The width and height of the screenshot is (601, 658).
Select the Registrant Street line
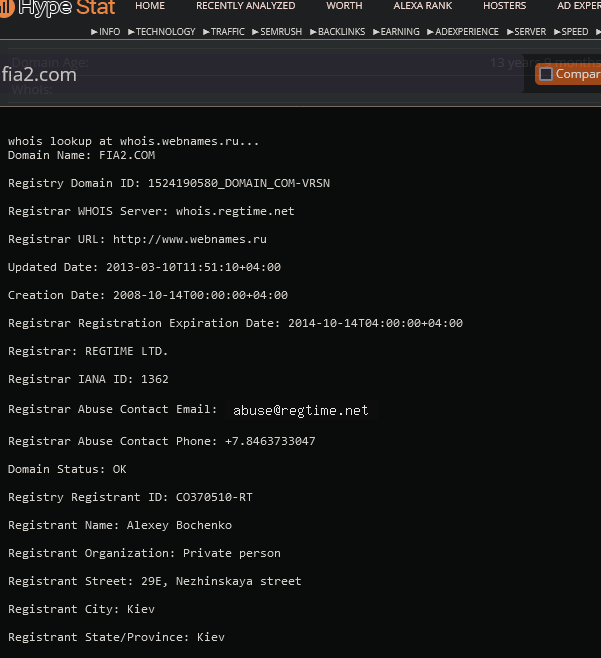[x=155, y=581]
